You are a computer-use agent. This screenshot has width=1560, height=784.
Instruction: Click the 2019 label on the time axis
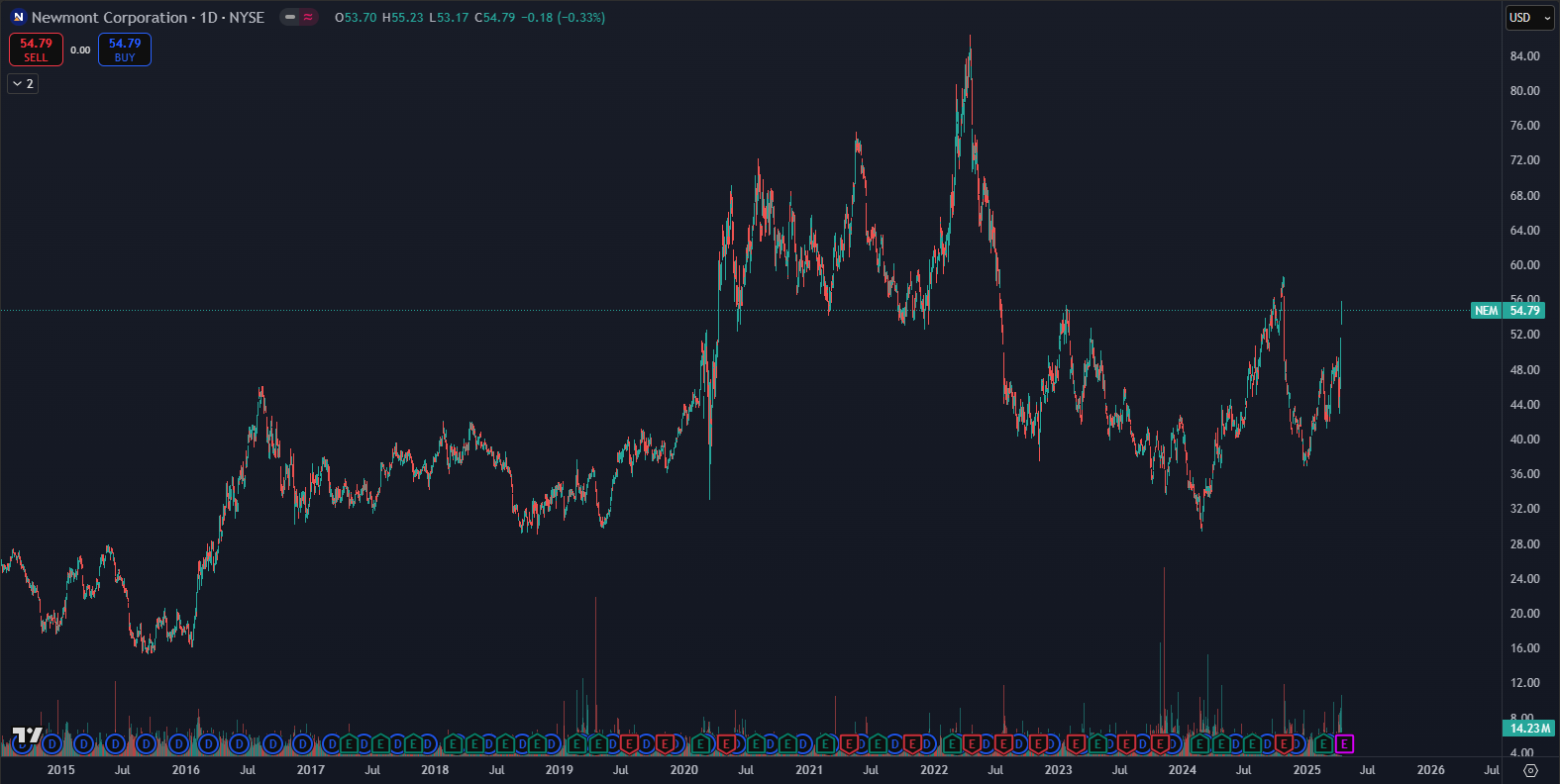(x=559, y=770)
